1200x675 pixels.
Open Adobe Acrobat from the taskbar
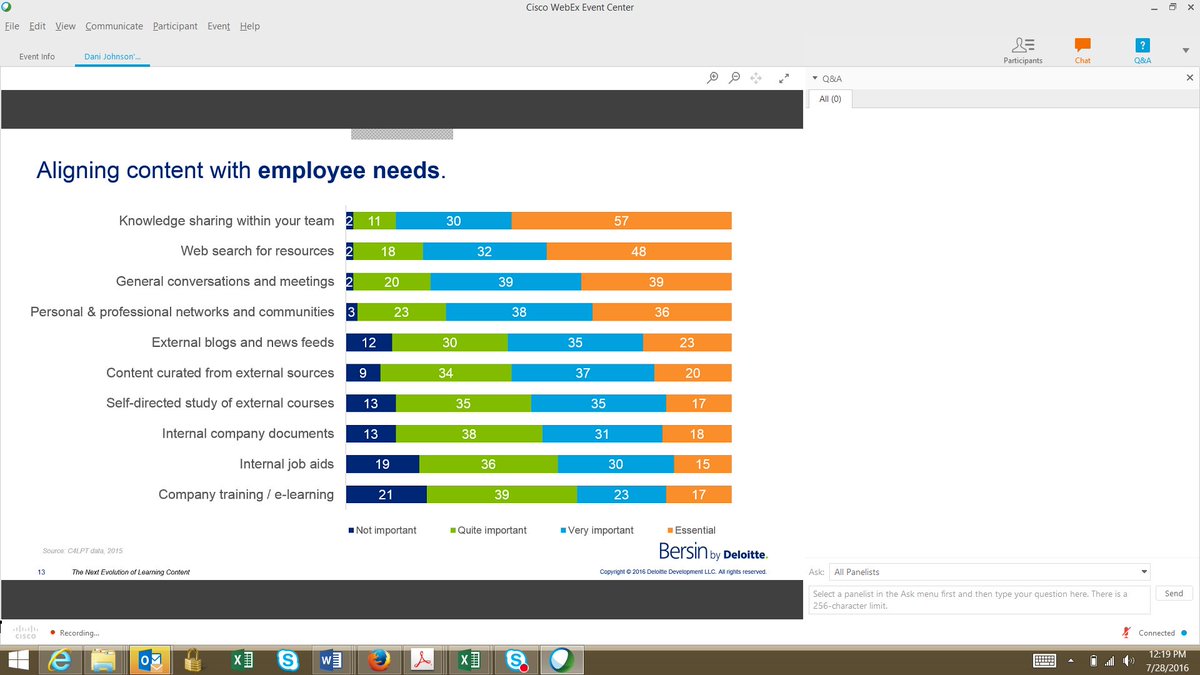423,660
